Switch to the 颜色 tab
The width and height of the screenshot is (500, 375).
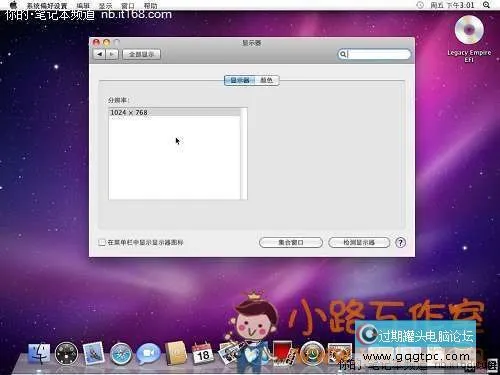coord(267,80)
